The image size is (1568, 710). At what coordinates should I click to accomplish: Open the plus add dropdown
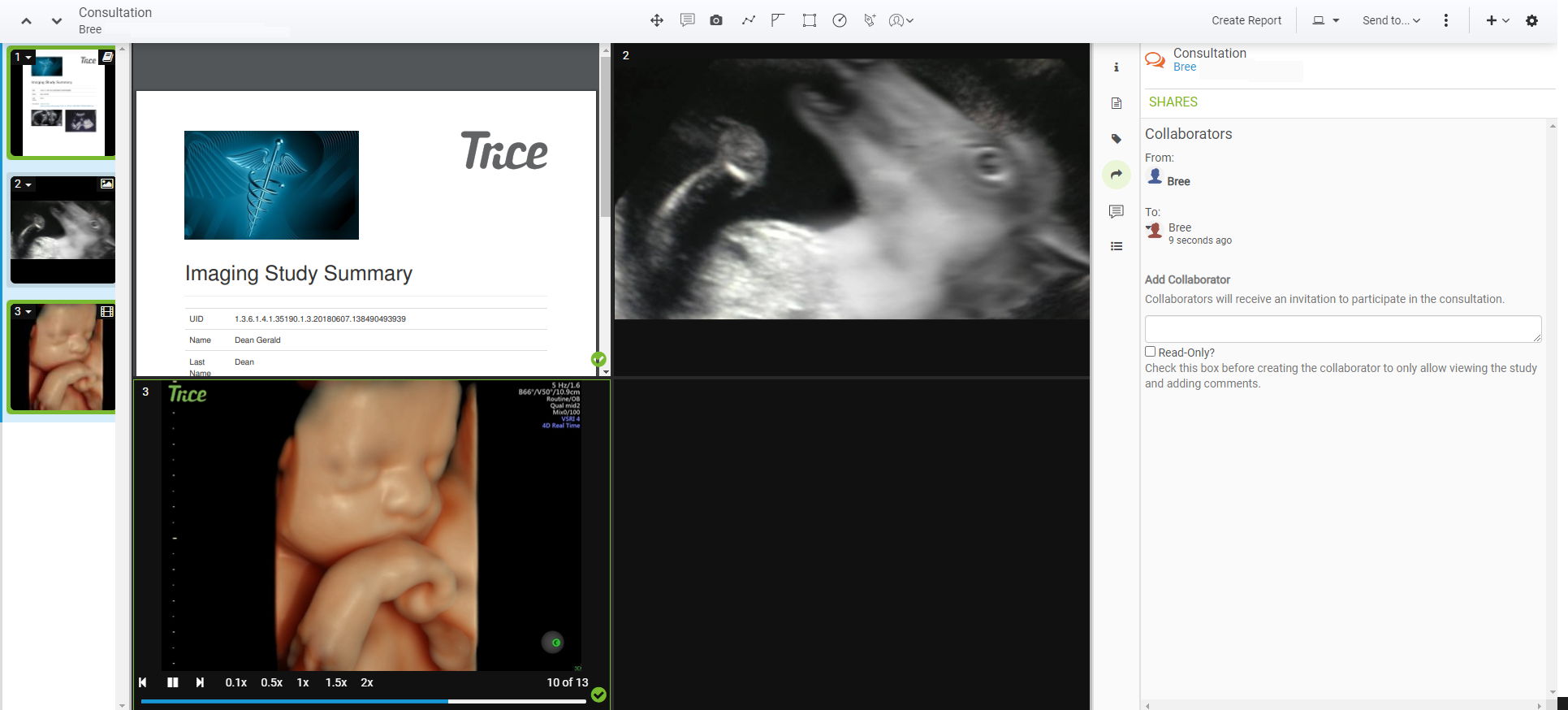pos(1497,20)
